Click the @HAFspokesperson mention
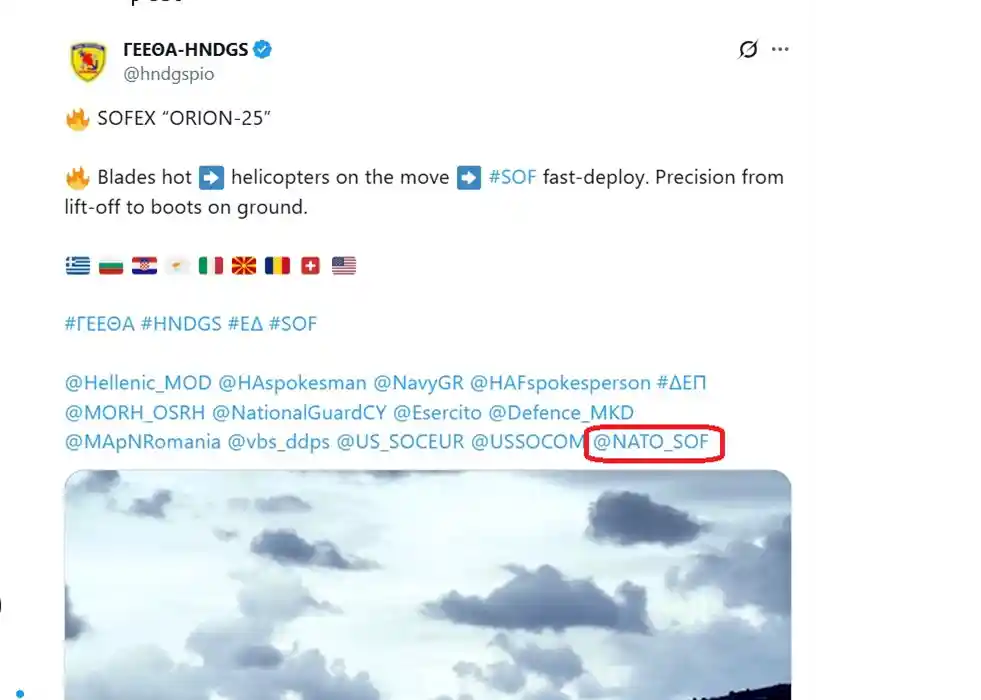The image size is (981, 700). coord(559,383)
